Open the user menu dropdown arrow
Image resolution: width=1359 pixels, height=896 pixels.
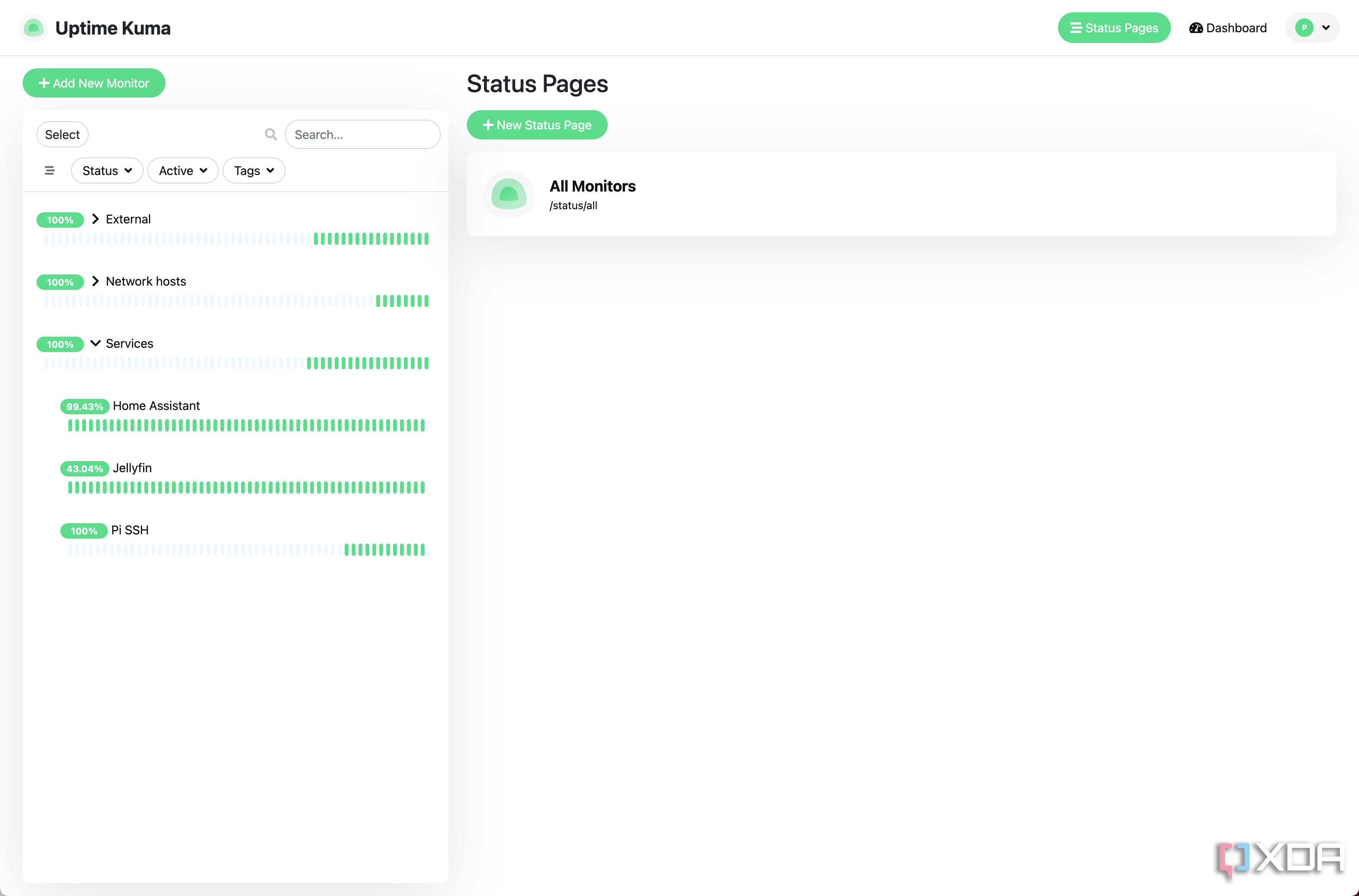pos(1326,27)
